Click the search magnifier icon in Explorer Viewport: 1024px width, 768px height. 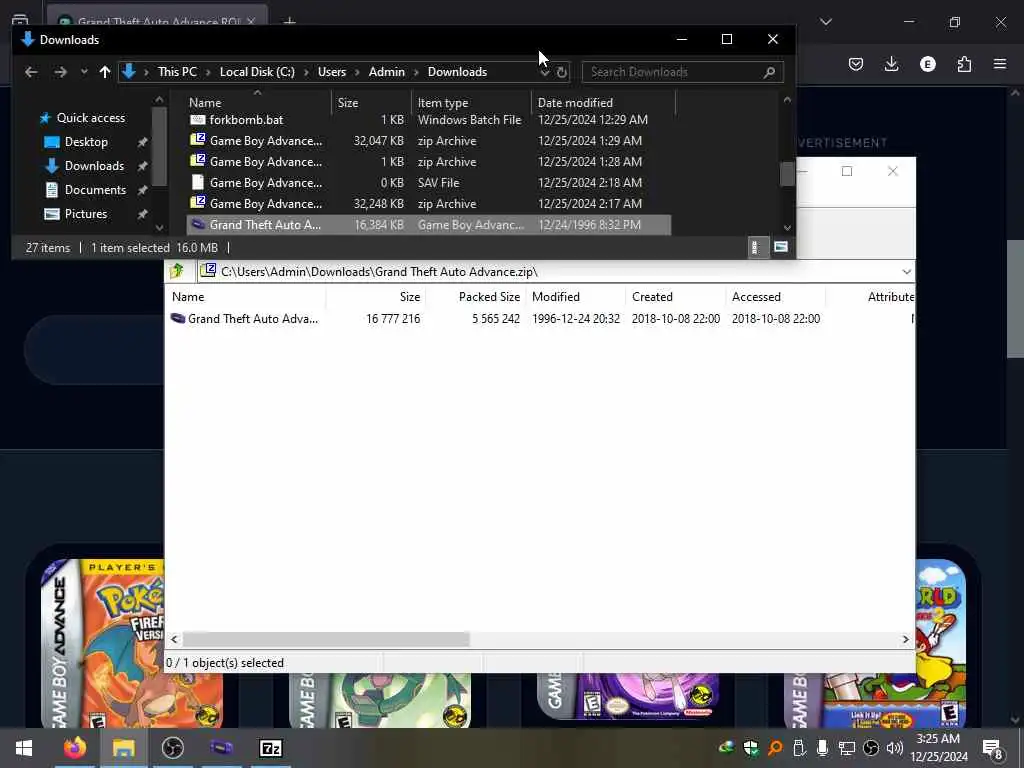(769, 72)
